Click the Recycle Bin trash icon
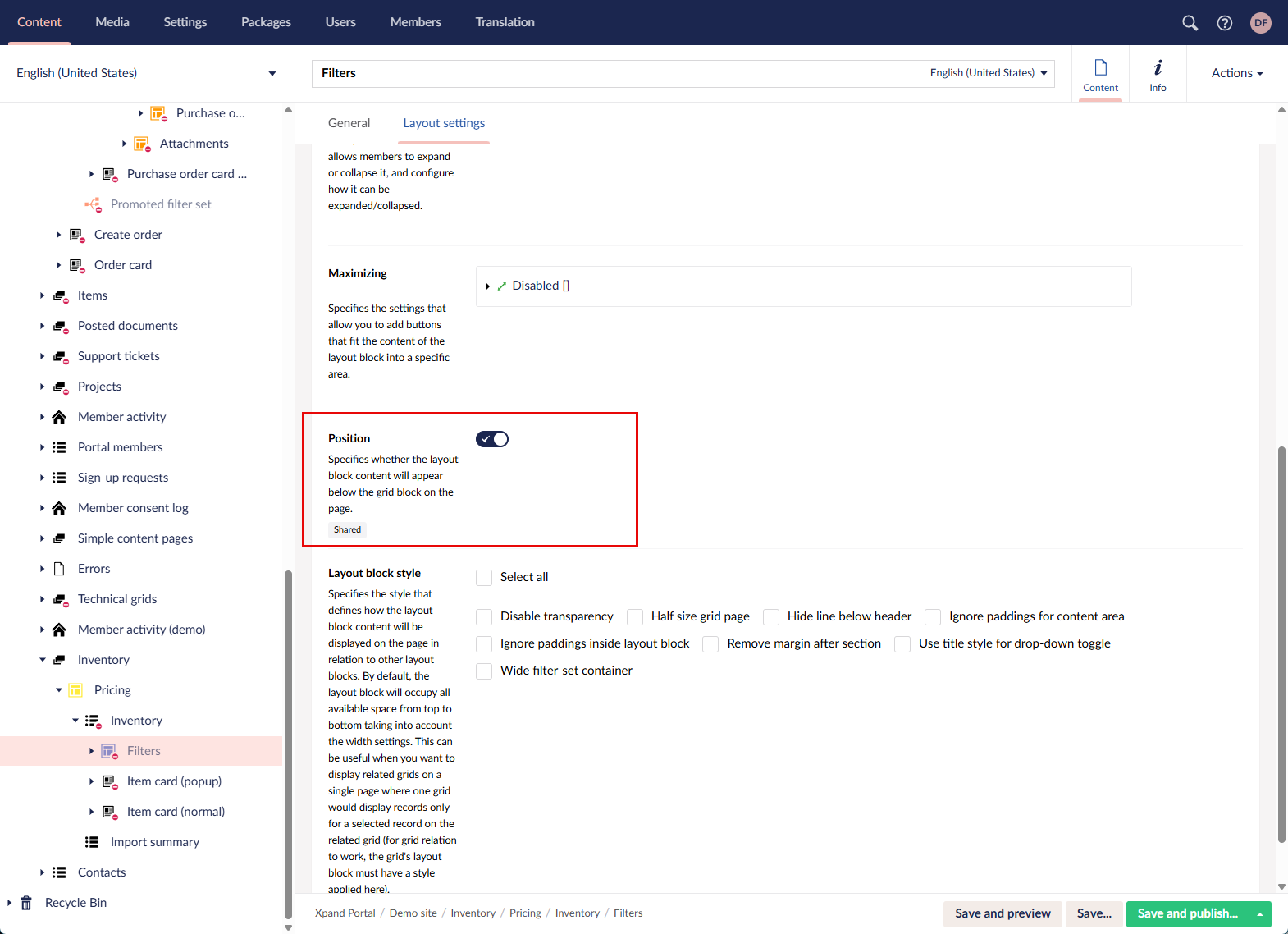This screenshot has width=1288, height=934. point(26,903)
